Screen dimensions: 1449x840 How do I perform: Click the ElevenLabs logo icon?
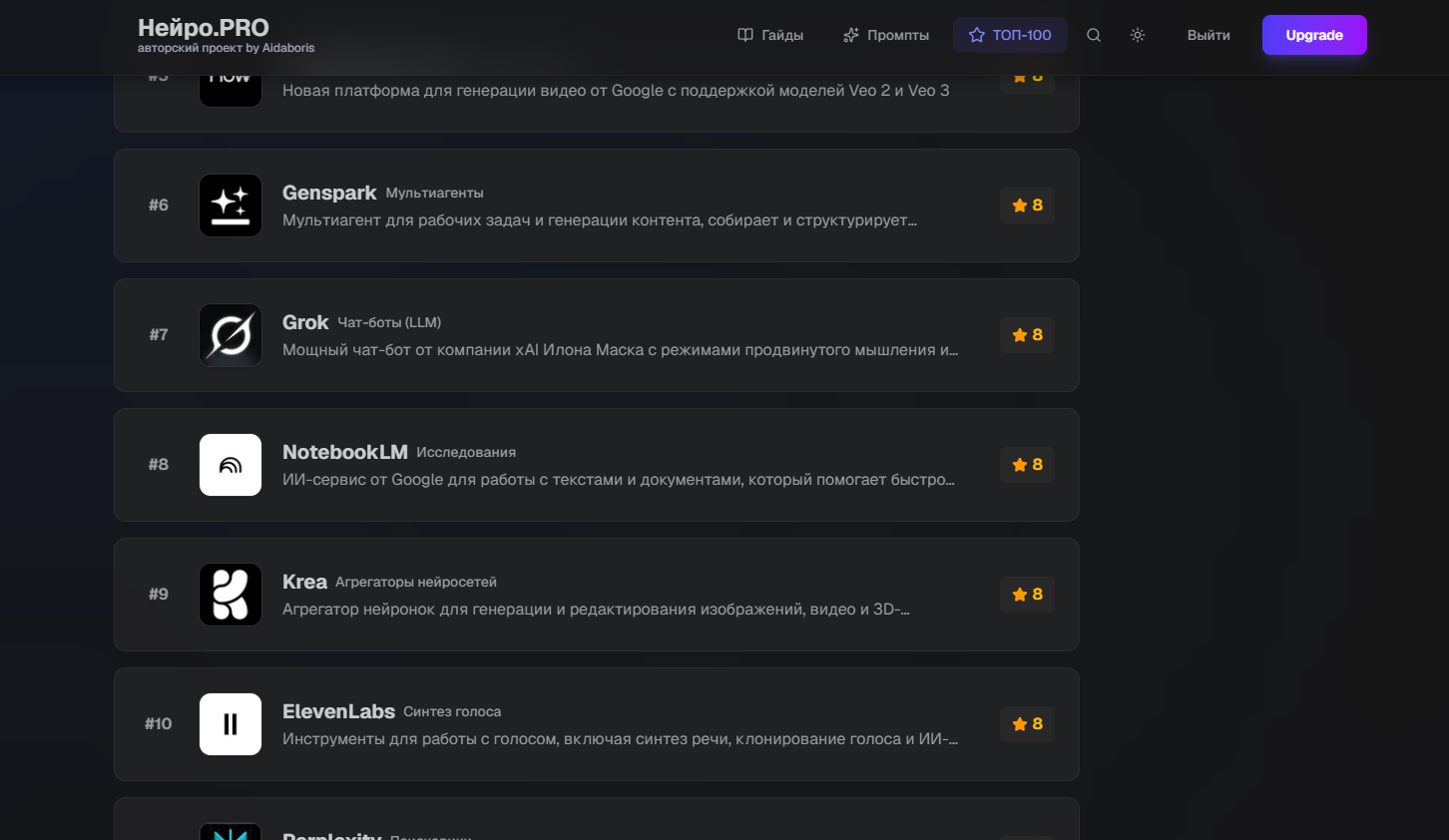pyautogui.click(x=231, y=724)
